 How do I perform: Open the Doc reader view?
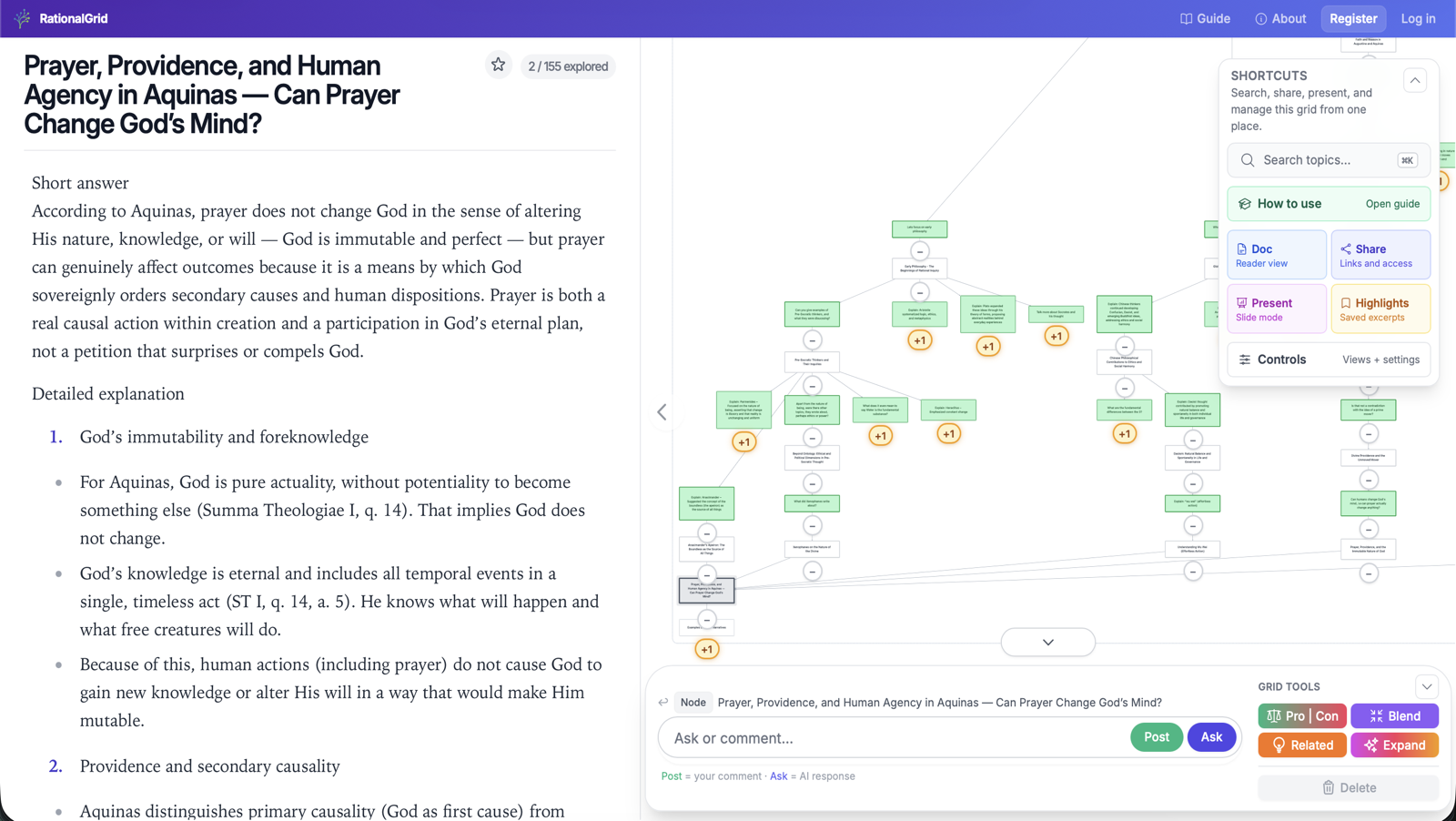tap(1277, 255)
